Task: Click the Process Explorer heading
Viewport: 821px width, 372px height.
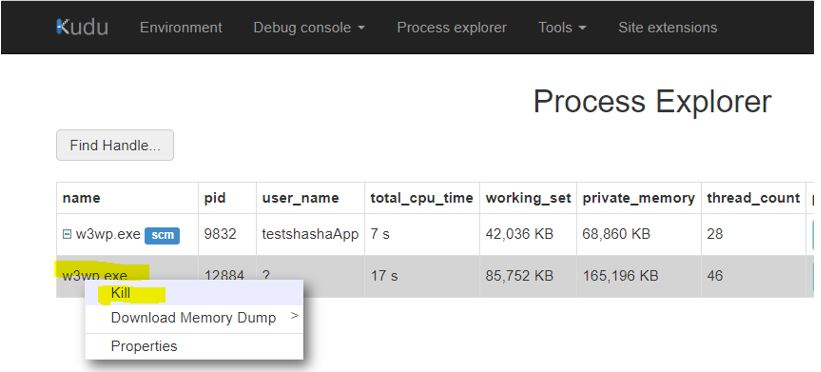Action: (x=652, y=101)
